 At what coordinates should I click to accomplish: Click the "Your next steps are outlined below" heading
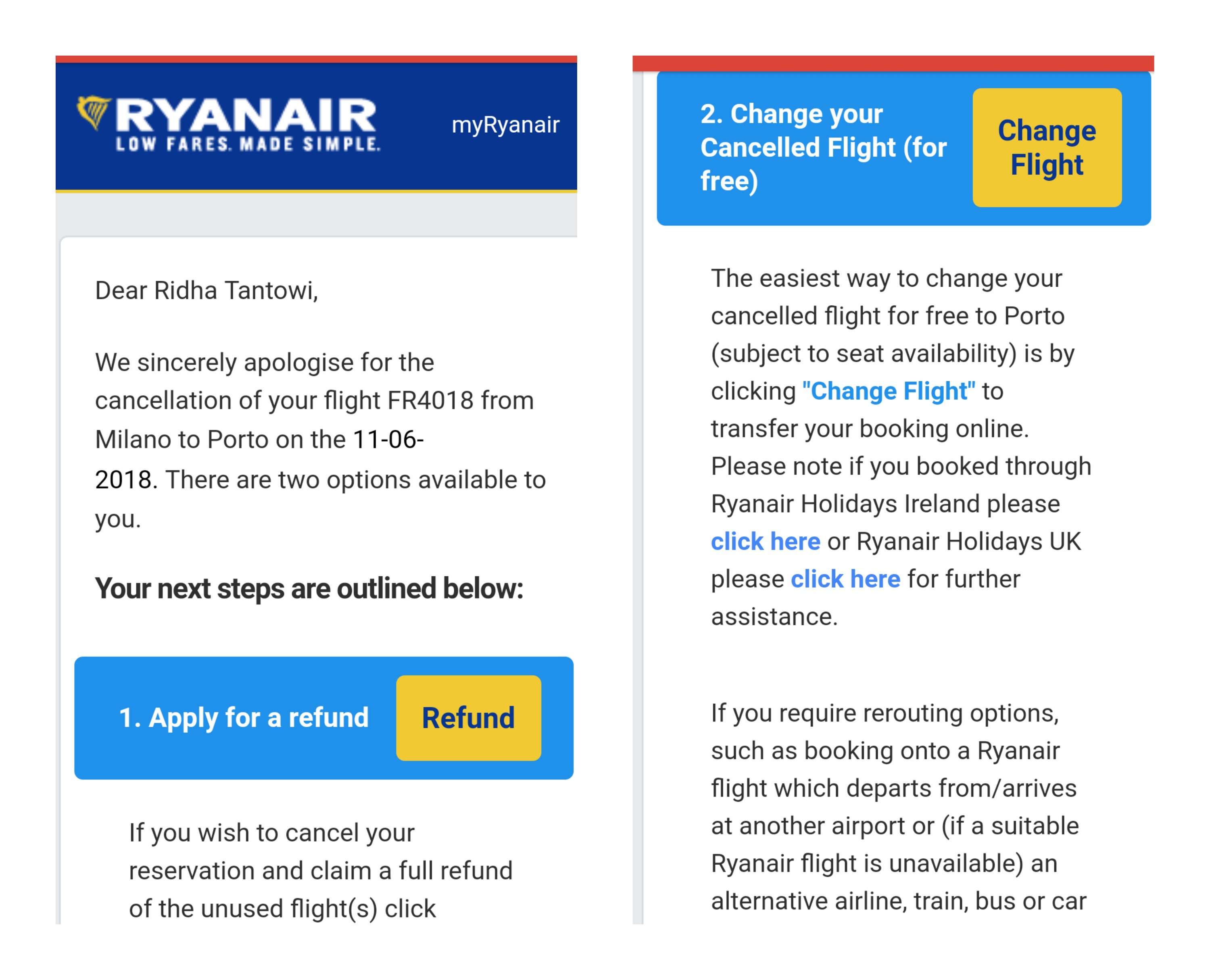pyautogui.click(x=309, y=589)
